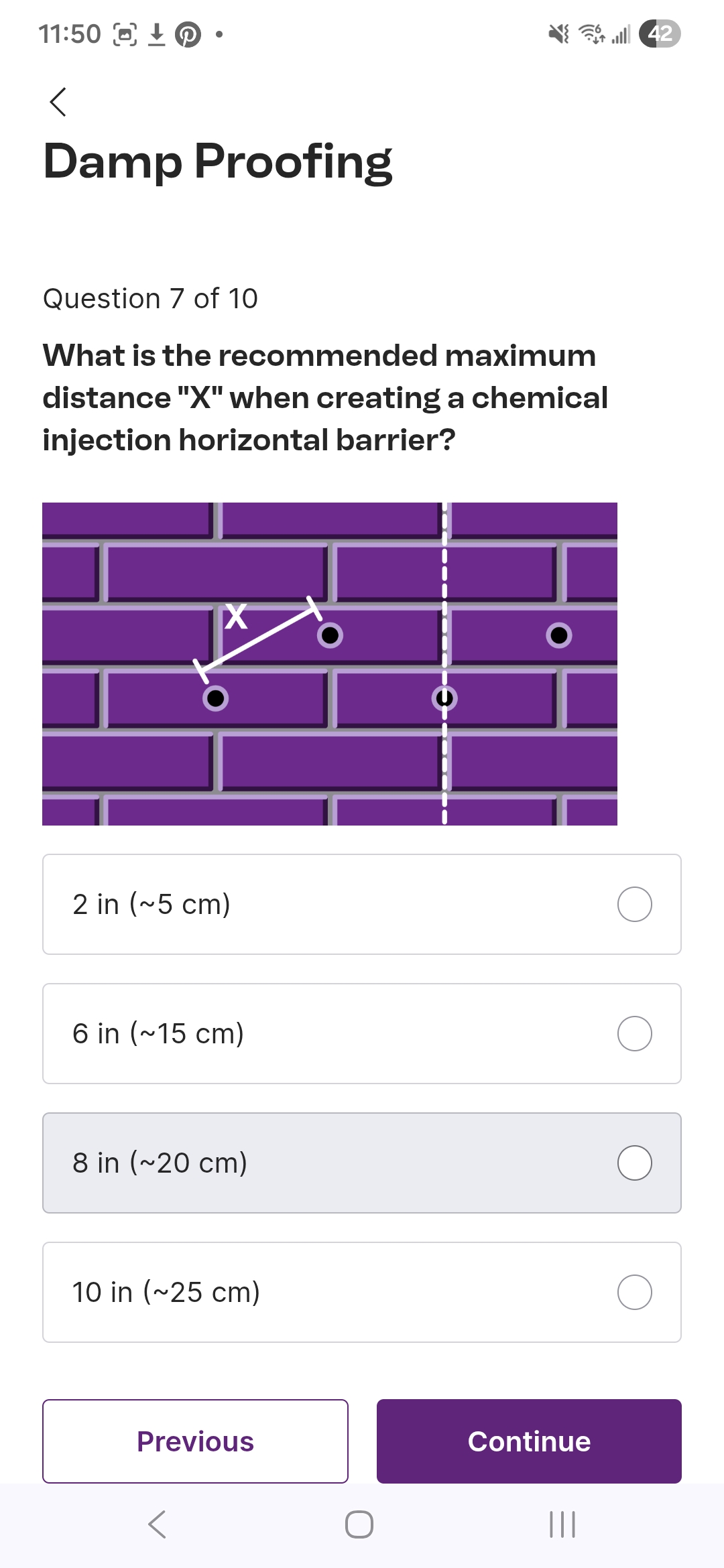Tap the battery level indicator
The width and height of the screenshot is (724, 1568).
(x=660, y=34)
